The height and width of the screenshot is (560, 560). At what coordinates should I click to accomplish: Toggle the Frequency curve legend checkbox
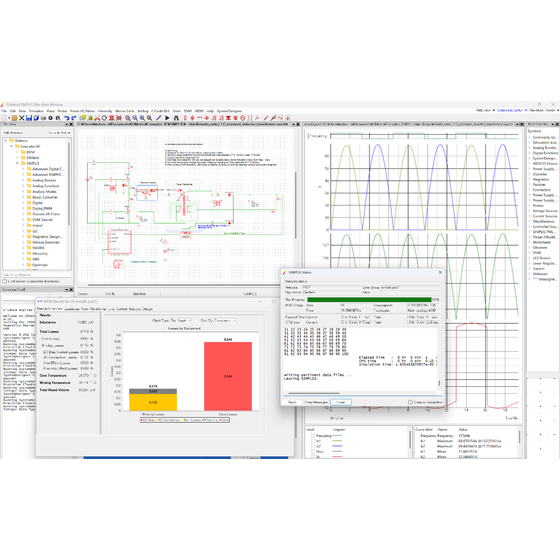[313, 435]
